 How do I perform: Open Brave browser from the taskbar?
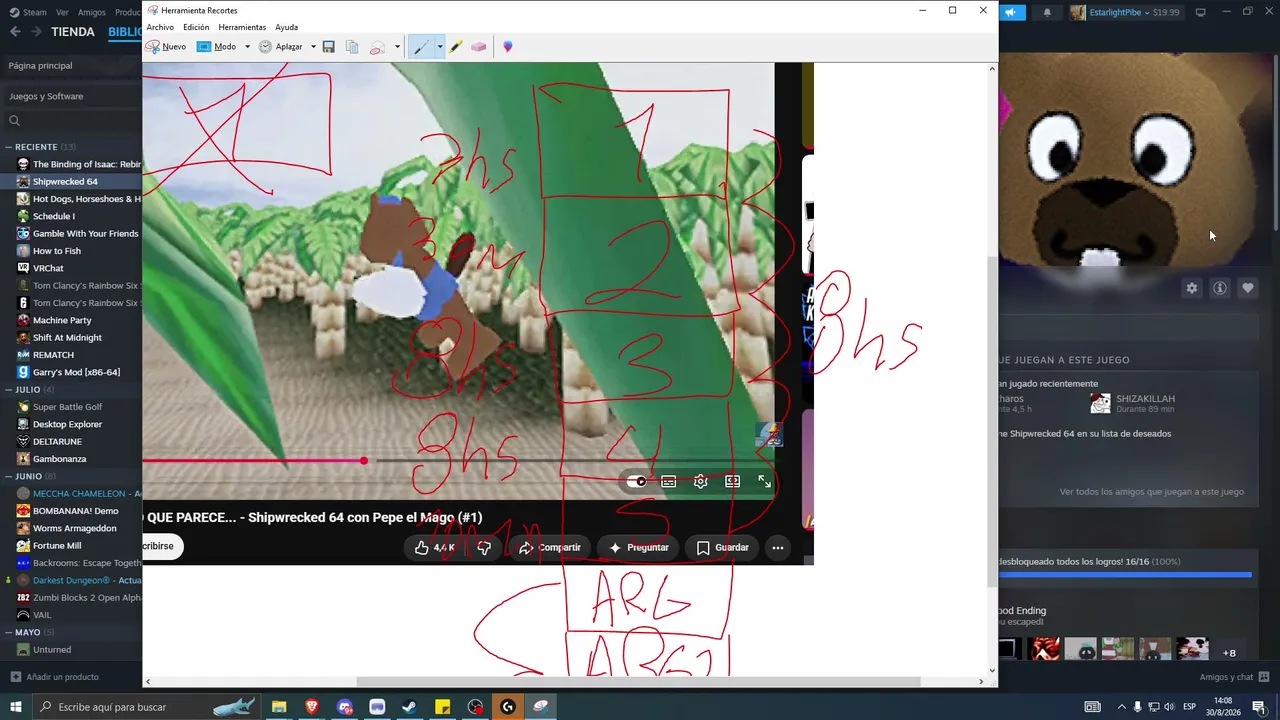click(312, 707)
